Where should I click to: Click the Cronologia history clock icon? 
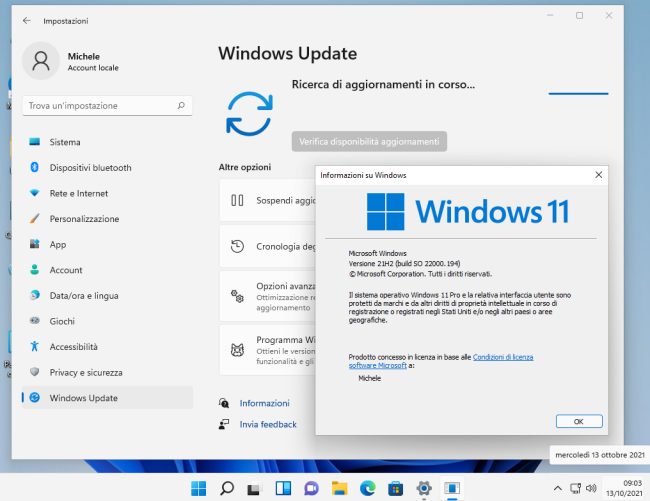(237, 247)
